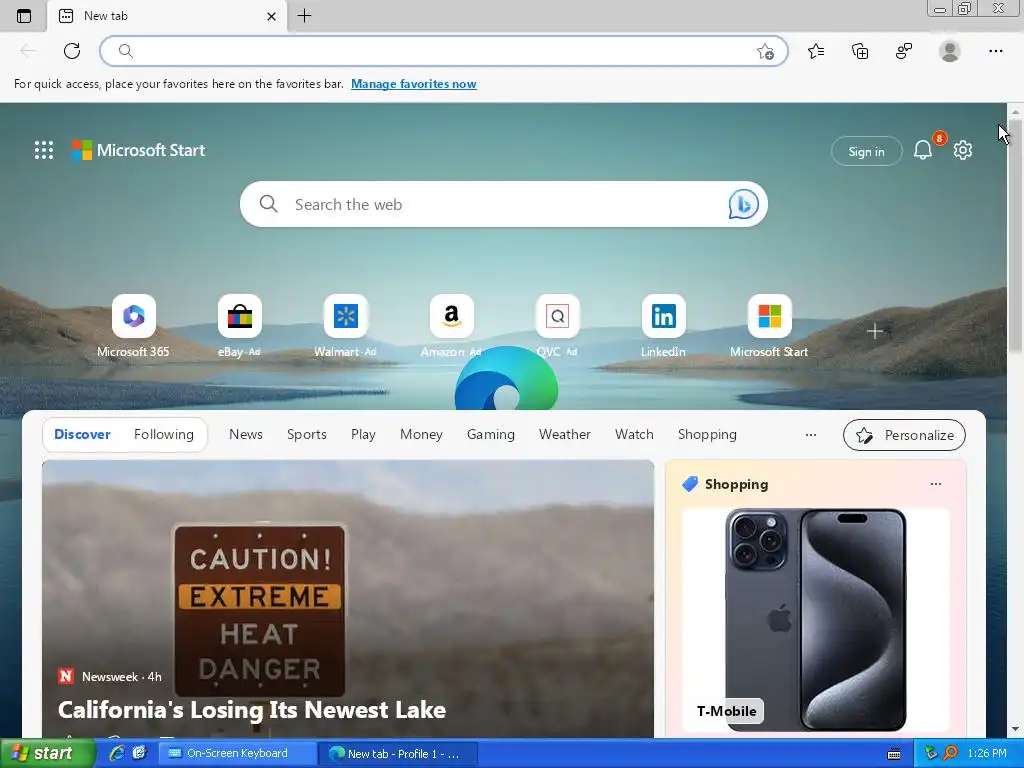Image resolution: width=1024 pixels, height=768 pixels.
Task: Open the T-Mobile iPhone shopping thumbnail
Action: [816, 620]
